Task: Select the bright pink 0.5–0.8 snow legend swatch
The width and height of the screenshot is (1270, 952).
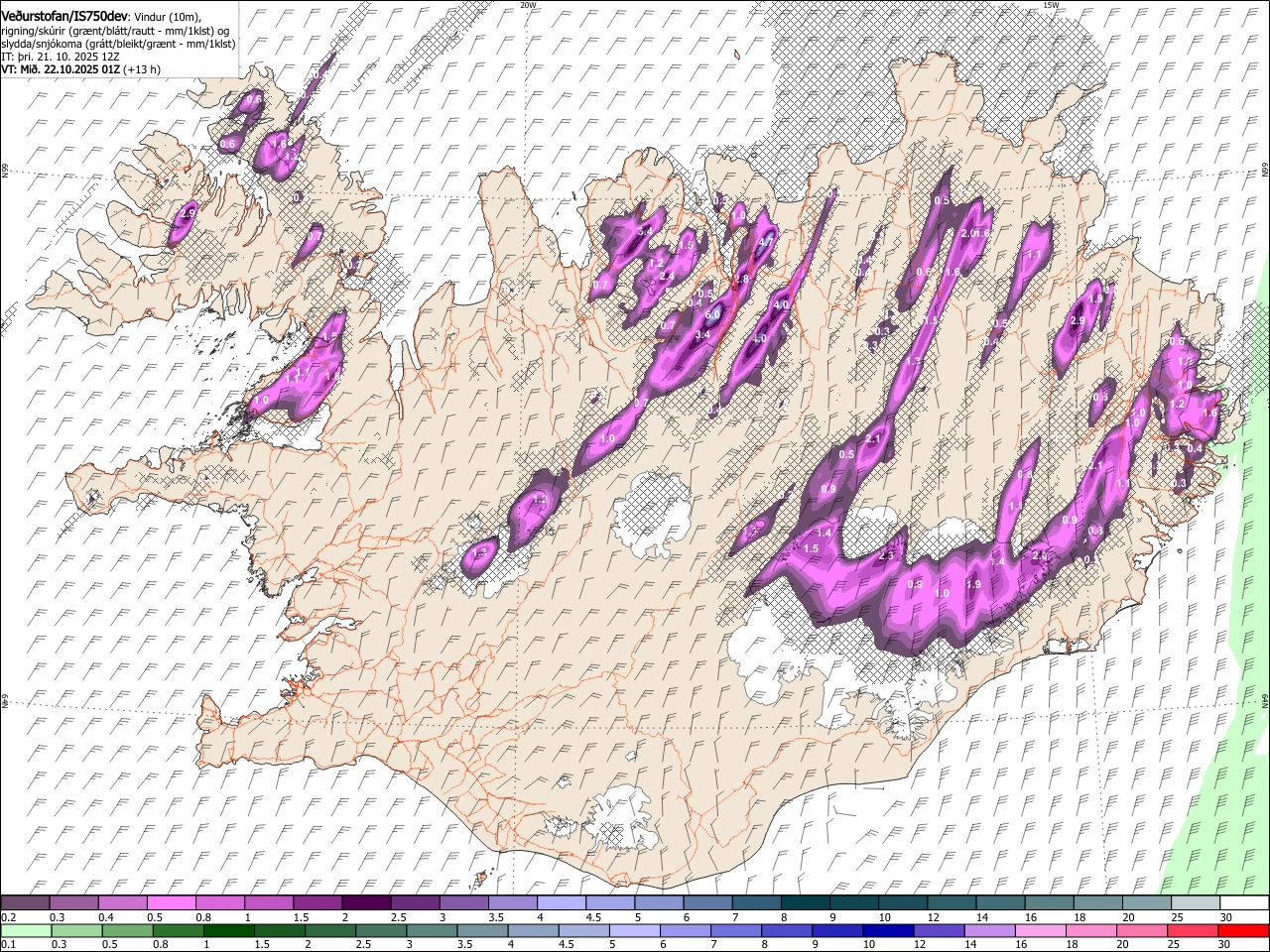Action: 171,903
